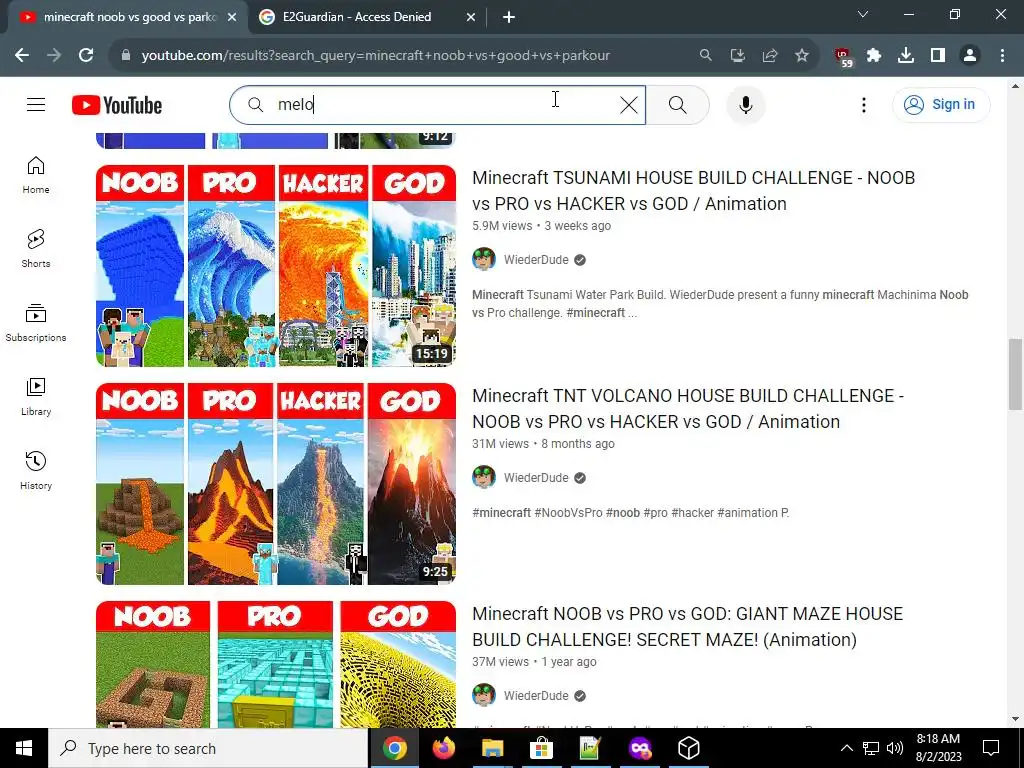Click the site lock icon
Screen dimensions: 1024x768
tap(126, 56)
